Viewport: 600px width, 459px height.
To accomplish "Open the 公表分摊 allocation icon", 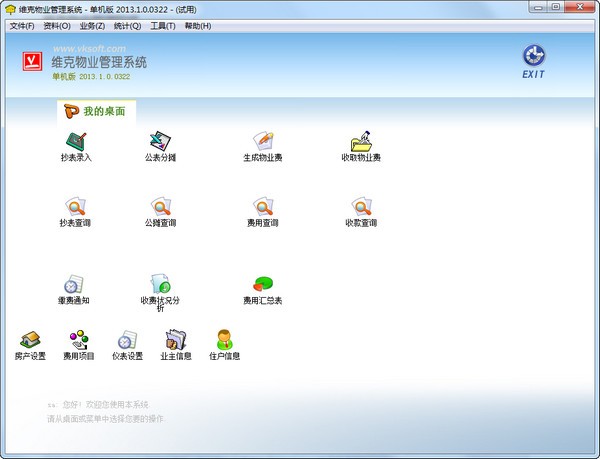I will (160, 141).
